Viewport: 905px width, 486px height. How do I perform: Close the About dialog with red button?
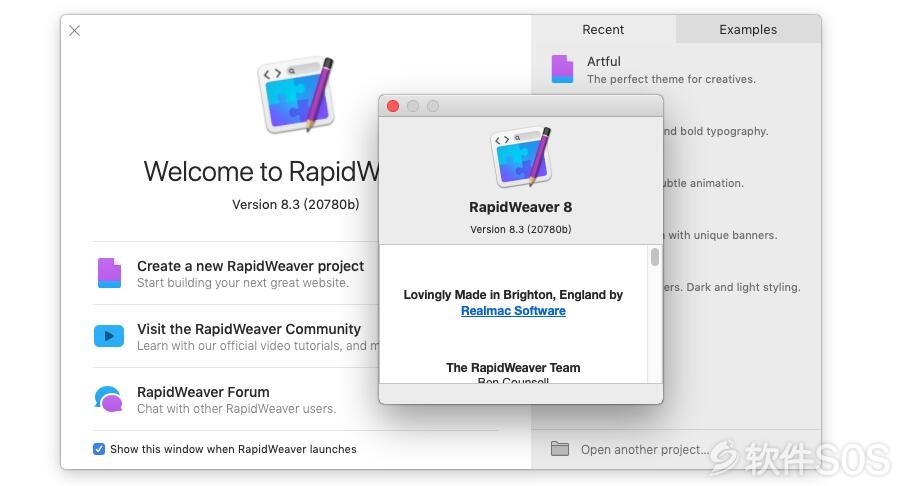tap(393, 106)
